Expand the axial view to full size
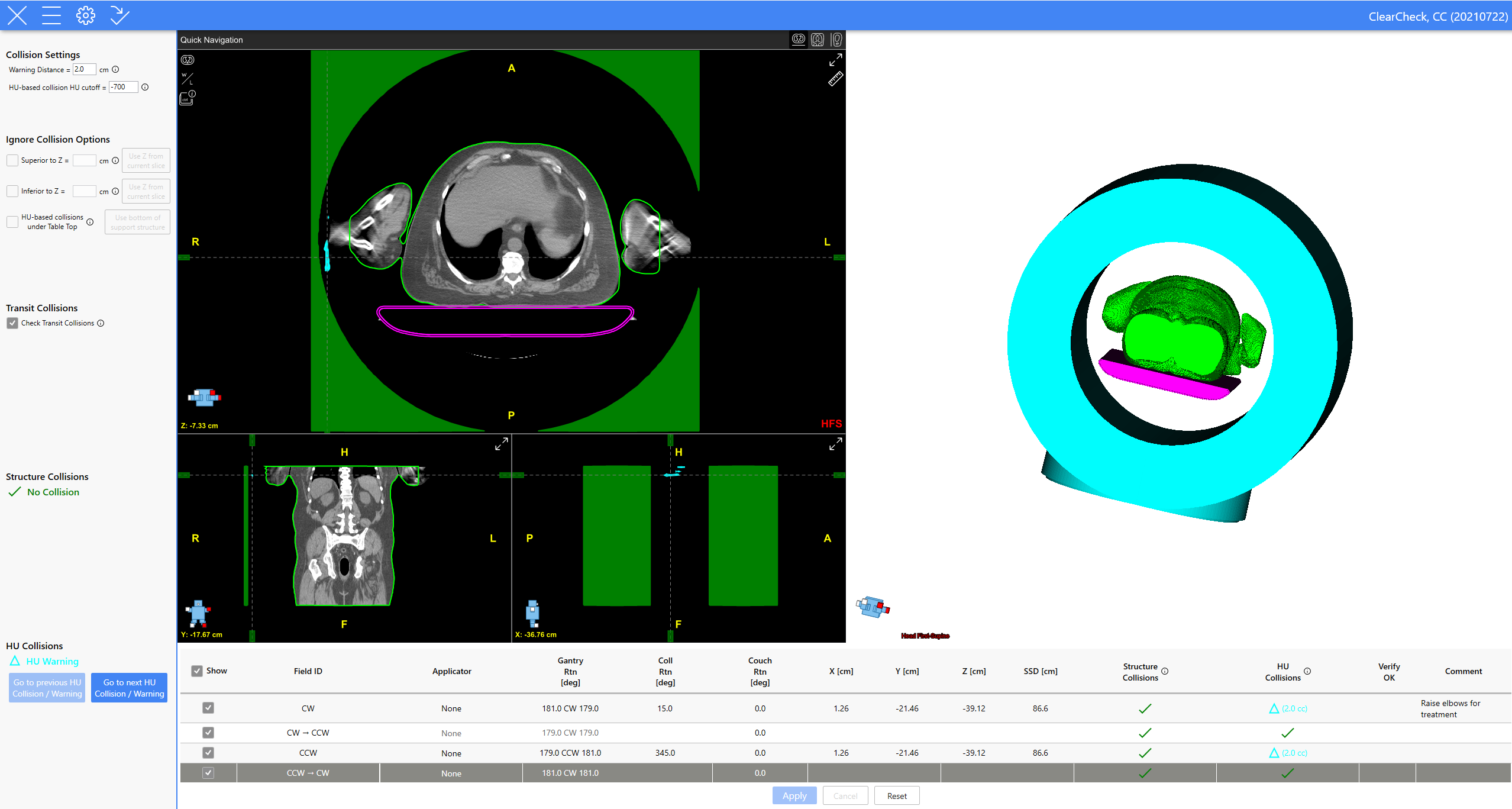 835,60
